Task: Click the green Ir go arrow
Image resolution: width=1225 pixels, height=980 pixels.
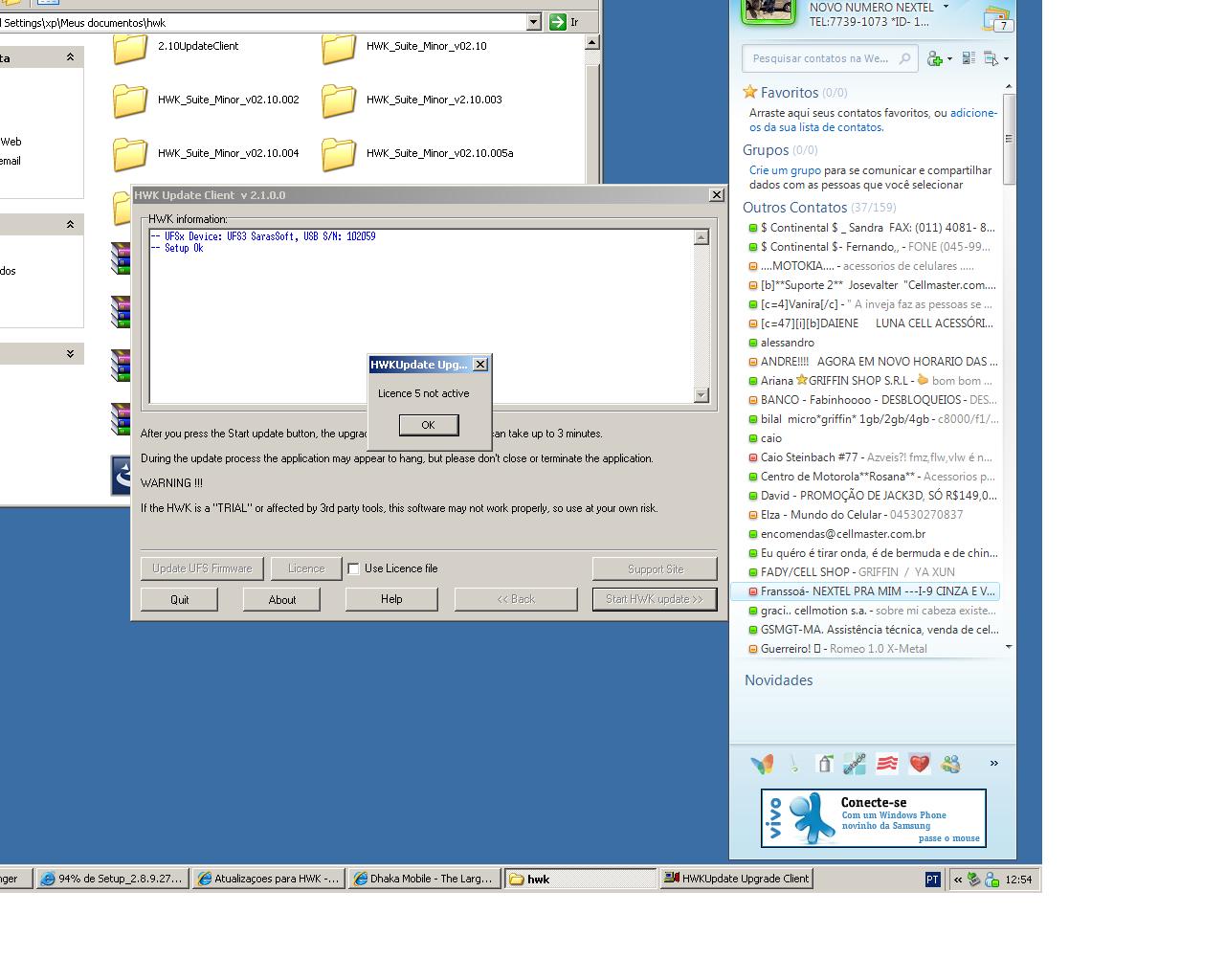Action: (558, 21)
